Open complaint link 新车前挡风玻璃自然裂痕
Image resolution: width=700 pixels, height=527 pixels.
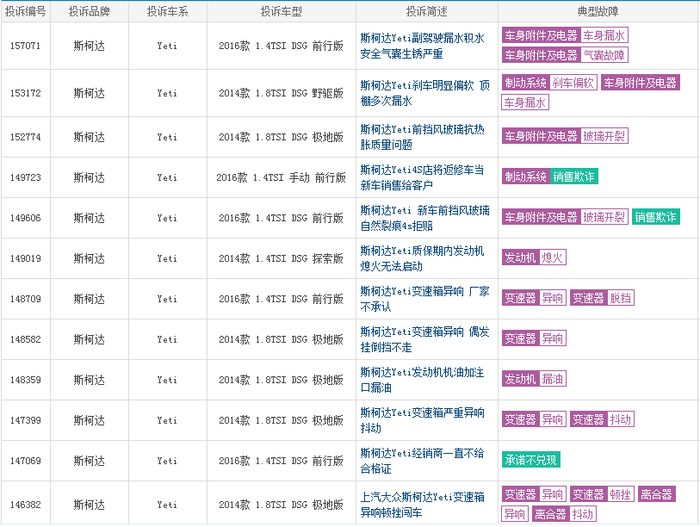click(425, 218)
